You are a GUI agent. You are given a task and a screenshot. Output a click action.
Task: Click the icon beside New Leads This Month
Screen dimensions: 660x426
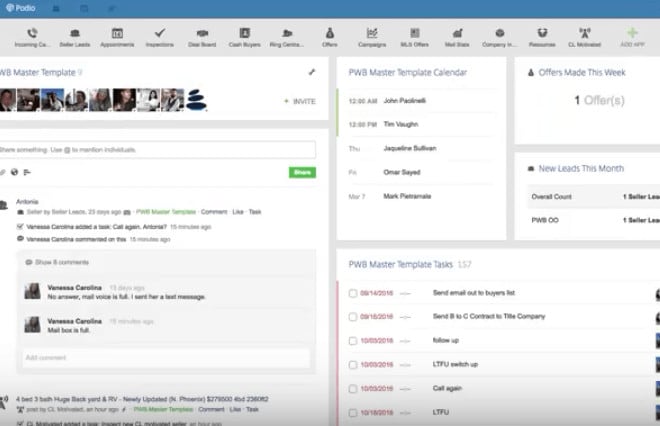coord(531,169)
